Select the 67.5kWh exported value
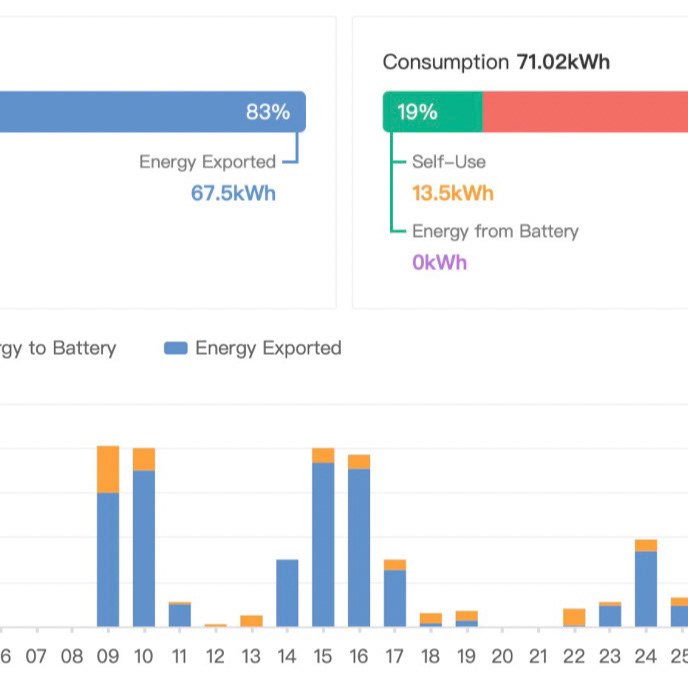 pyautogui.click(x=233, y=193)
